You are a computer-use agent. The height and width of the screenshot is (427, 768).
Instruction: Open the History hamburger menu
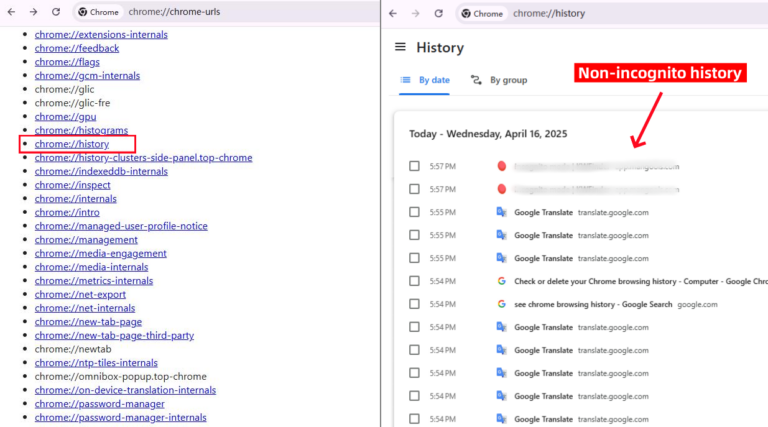coord(400,47)
